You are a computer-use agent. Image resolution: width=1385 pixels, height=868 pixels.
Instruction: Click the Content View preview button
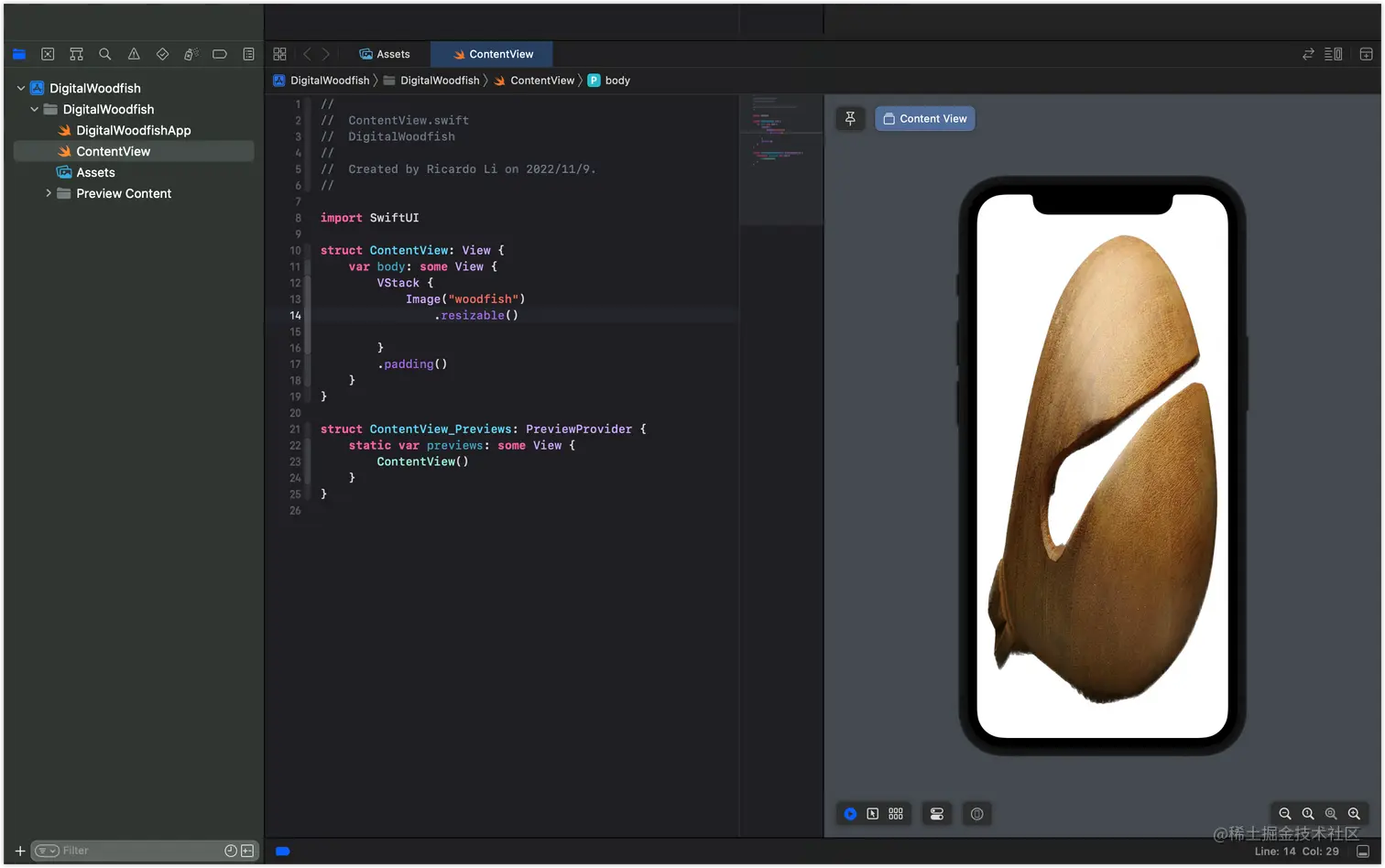pos(925,119)
